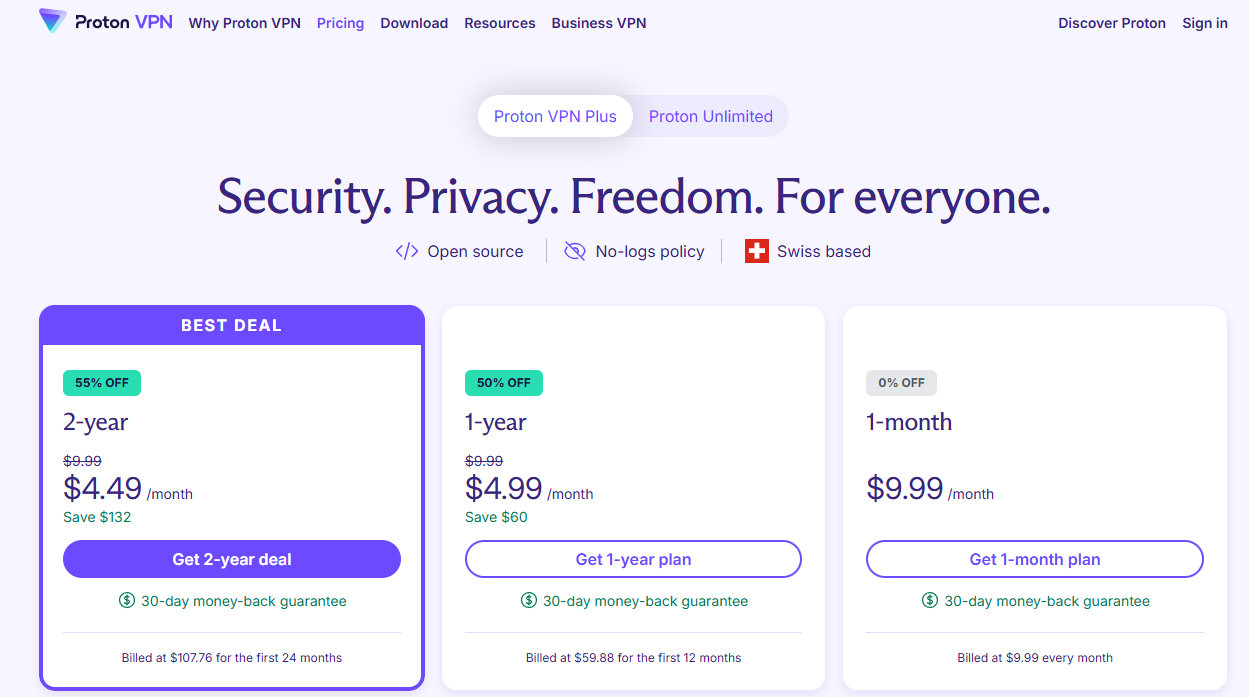Select Download in the navigation bar
The width and height of the screenshot is (1249, 697).
pyautogui.click(x=414, y=22)
